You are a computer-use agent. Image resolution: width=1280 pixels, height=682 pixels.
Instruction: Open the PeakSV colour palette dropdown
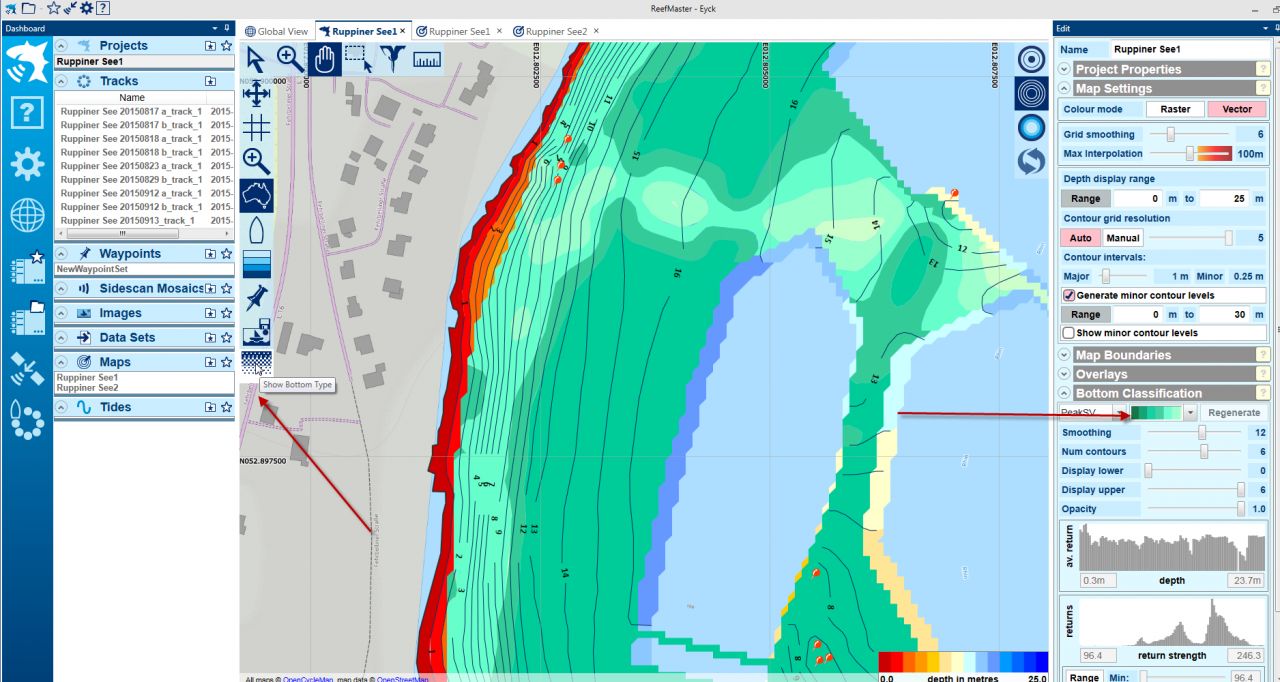pyautogui.click(x=1190, y=413)
